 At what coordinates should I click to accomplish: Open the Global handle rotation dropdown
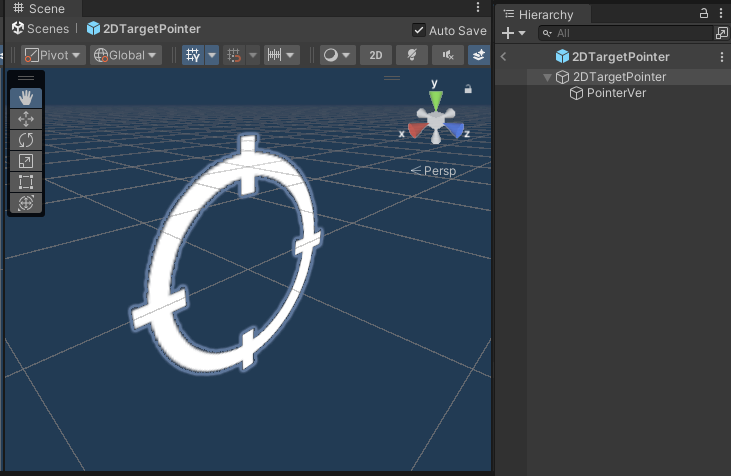[x=126, y=56]
